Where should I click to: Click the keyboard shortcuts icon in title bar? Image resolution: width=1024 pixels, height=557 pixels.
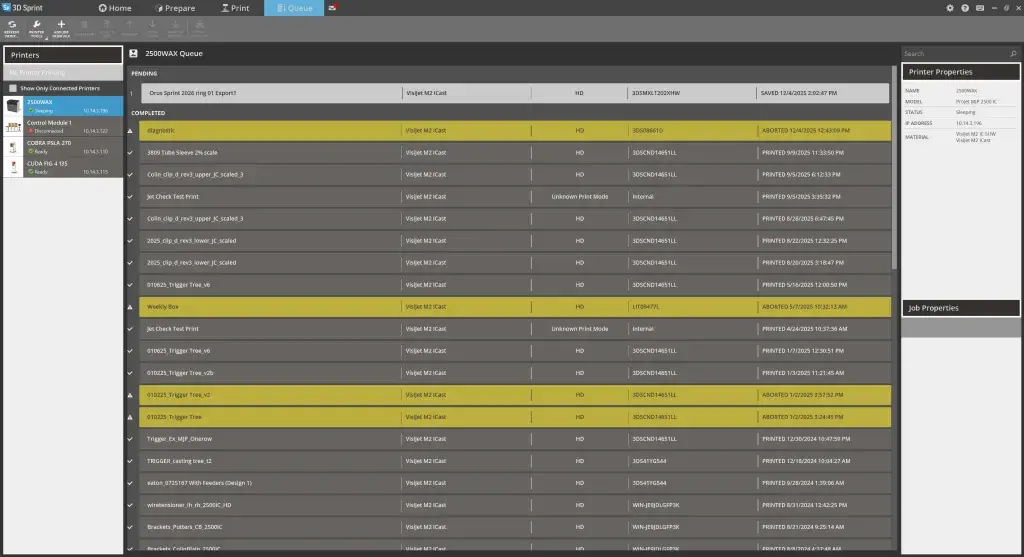click(x=980, y=8)
